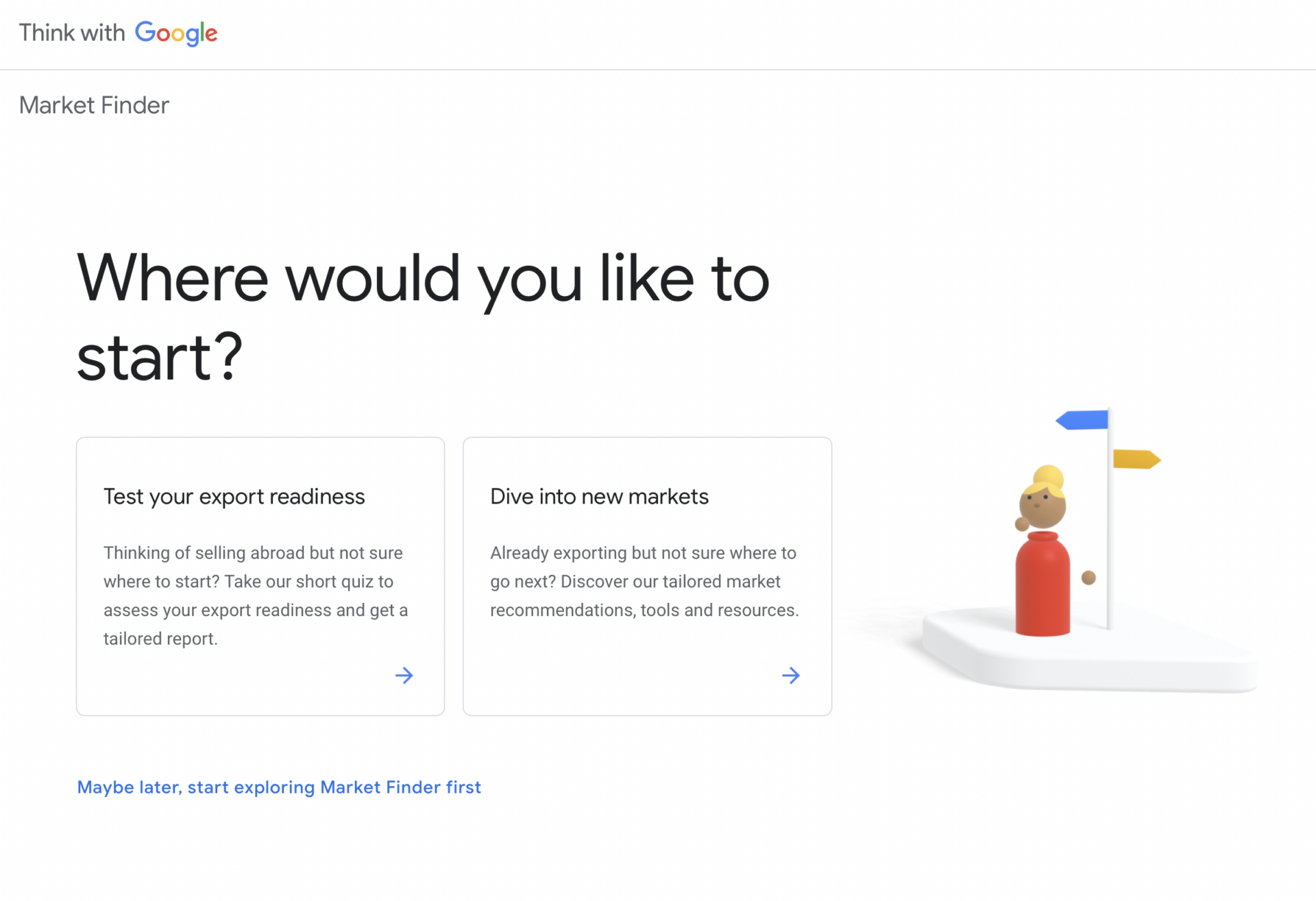Click the yellow signpost arrow illustration

(x=1136, y=459)
